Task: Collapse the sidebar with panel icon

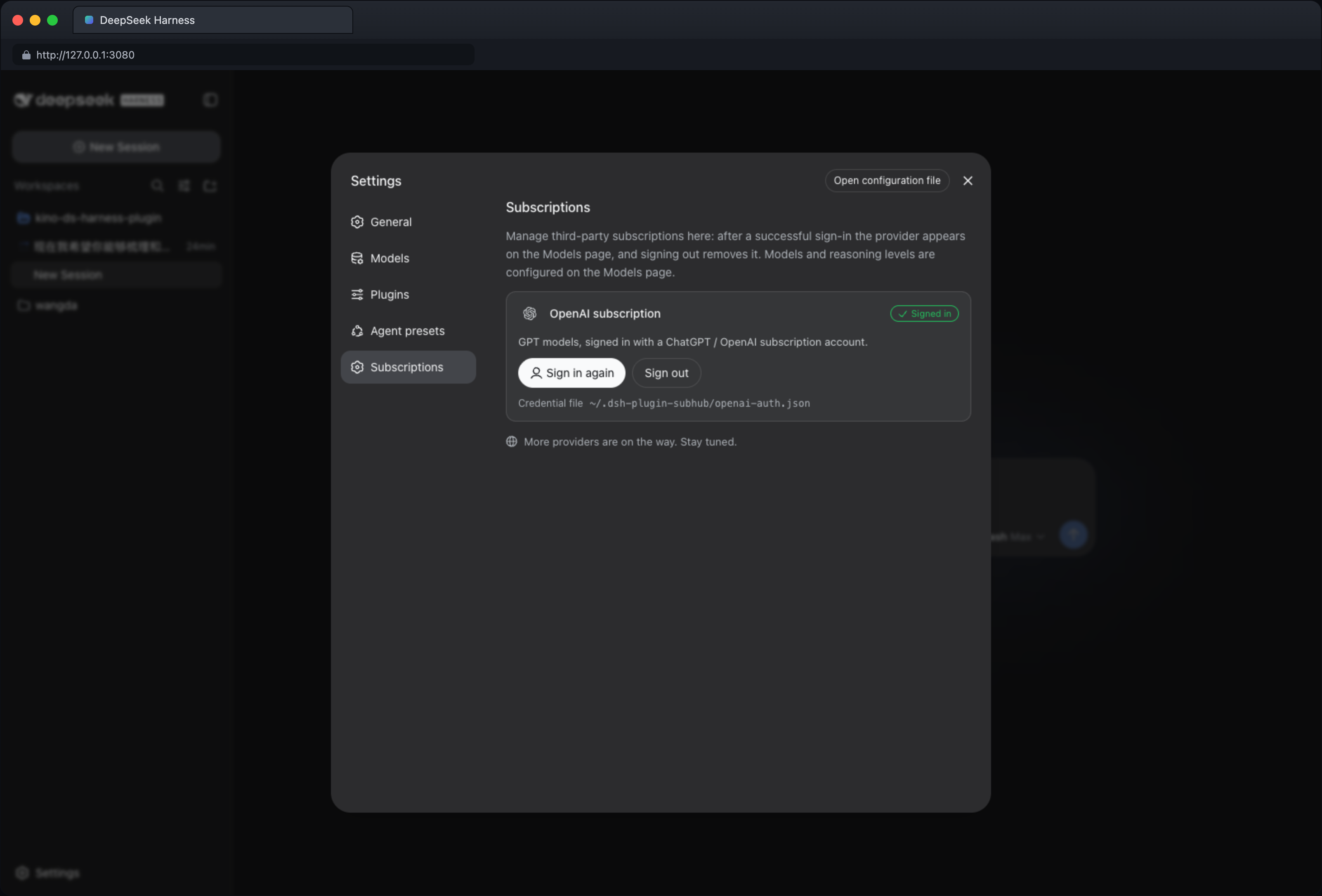Action: click(210, 100)
